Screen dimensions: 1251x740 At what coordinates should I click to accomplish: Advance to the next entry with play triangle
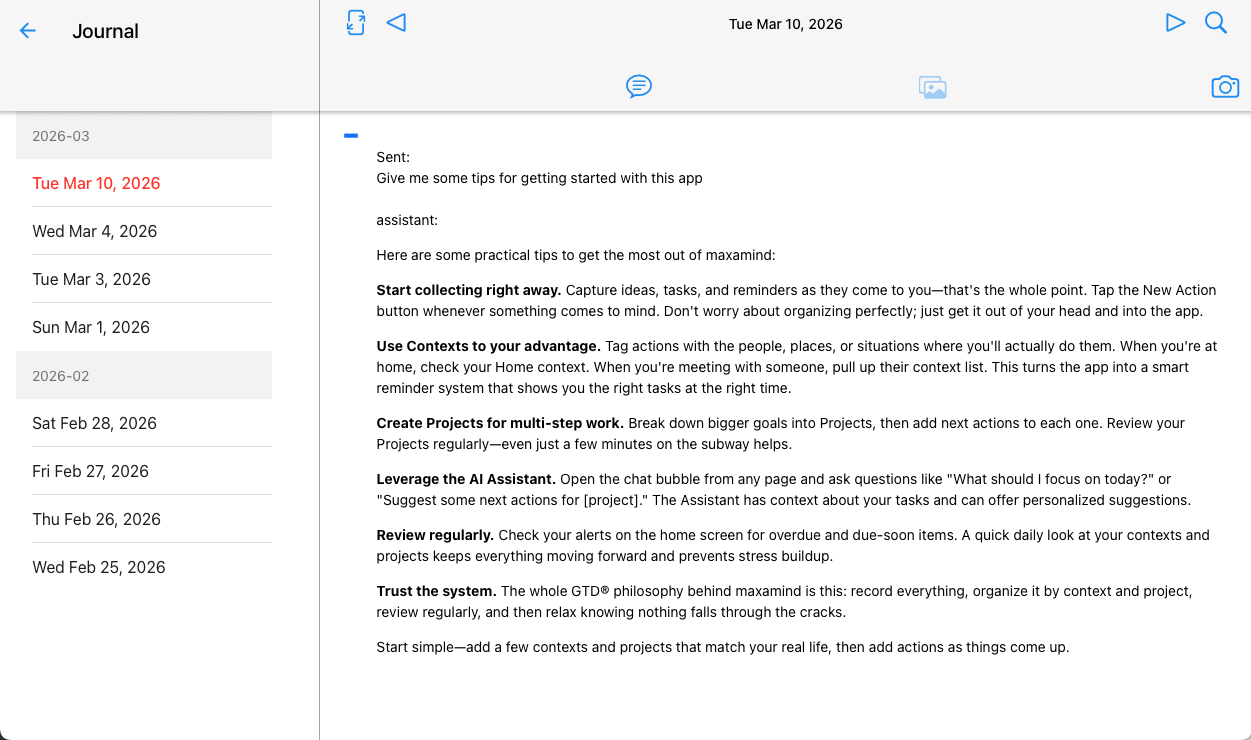coord(1175,21)
